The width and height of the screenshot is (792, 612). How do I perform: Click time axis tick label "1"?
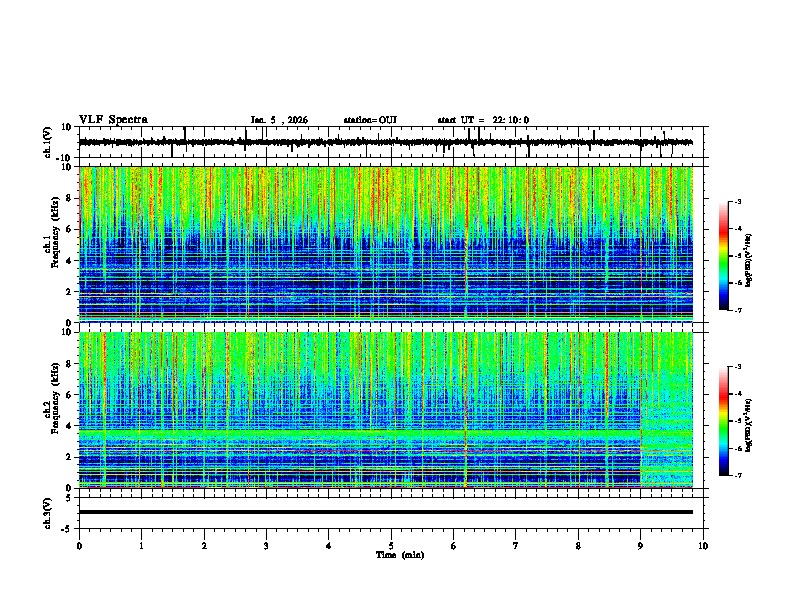pos(141,546)
